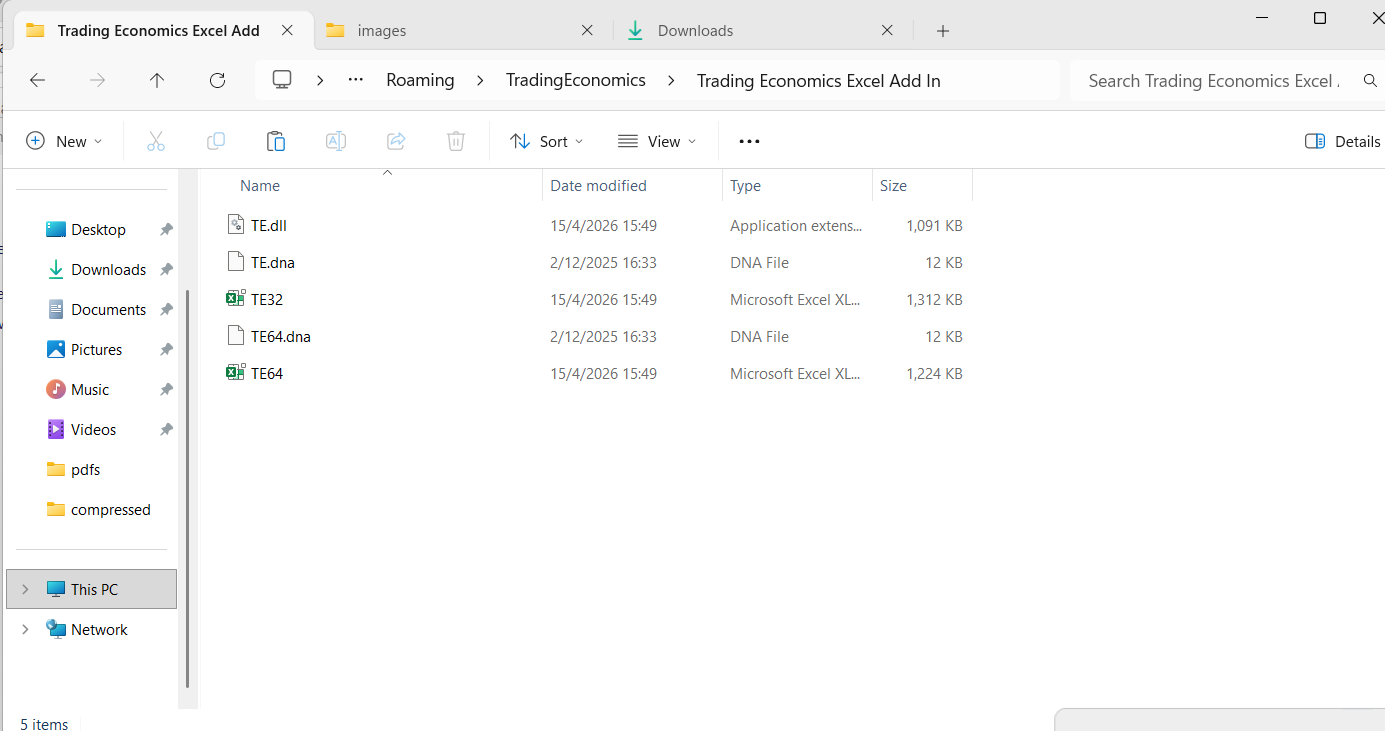
Task: Select the TE.dna file icon
Action: (236, 262)
